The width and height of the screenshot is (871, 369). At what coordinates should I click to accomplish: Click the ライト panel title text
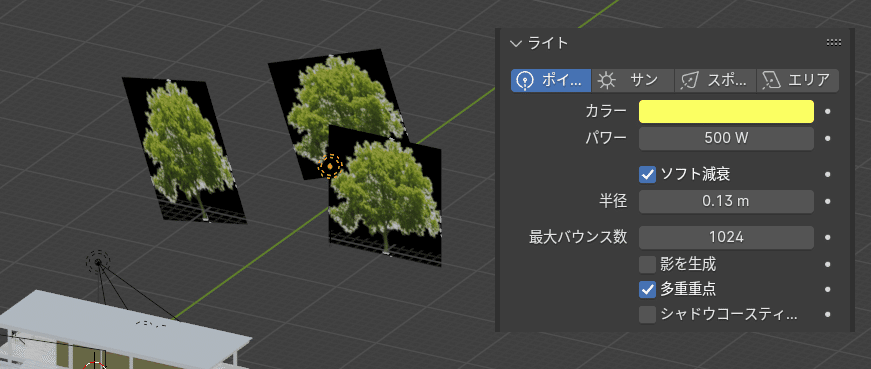[548, 43]
